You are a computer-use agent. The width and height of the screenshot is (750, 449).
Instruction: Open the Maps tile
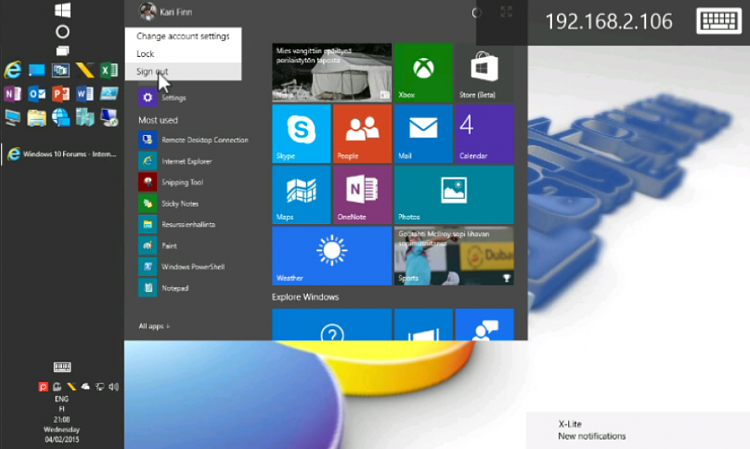click(x=301, y=195)
